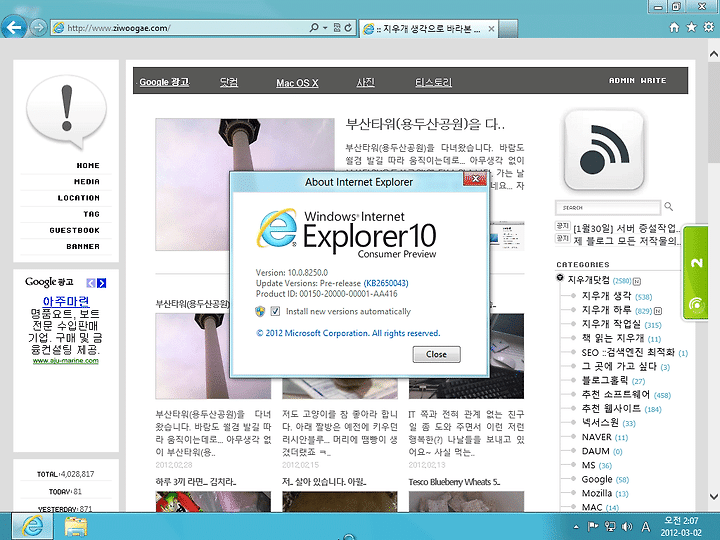Image resolution: width=720 pixels, height=540 pixels.
Task: Close the 지우개 browser tab
Action: pyautogui.click(x=491, y=29)
